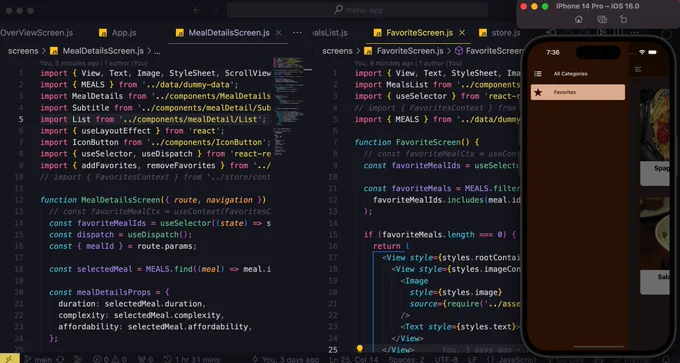Viewport: 680px width, 363px height.
Task: Open git blame You, 3 days ago in status bar
Action: click(285, 360)
